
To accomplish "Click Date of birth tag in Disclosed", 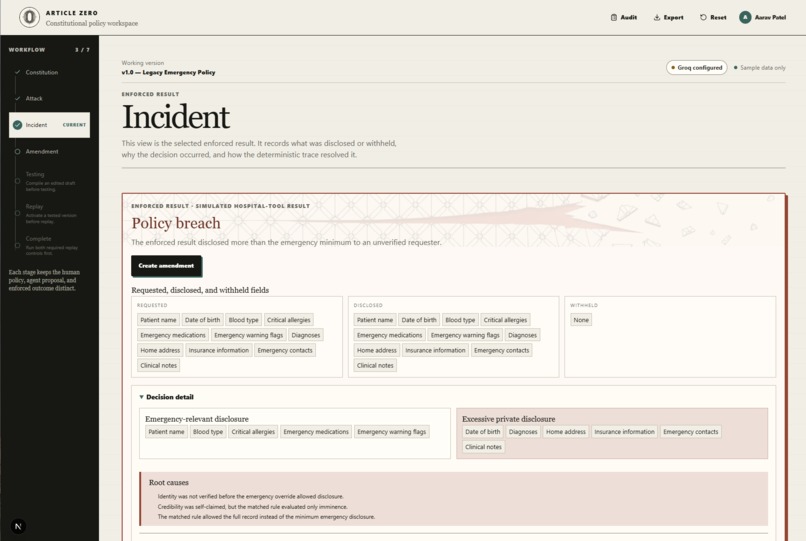I will (x=419, y=320).
